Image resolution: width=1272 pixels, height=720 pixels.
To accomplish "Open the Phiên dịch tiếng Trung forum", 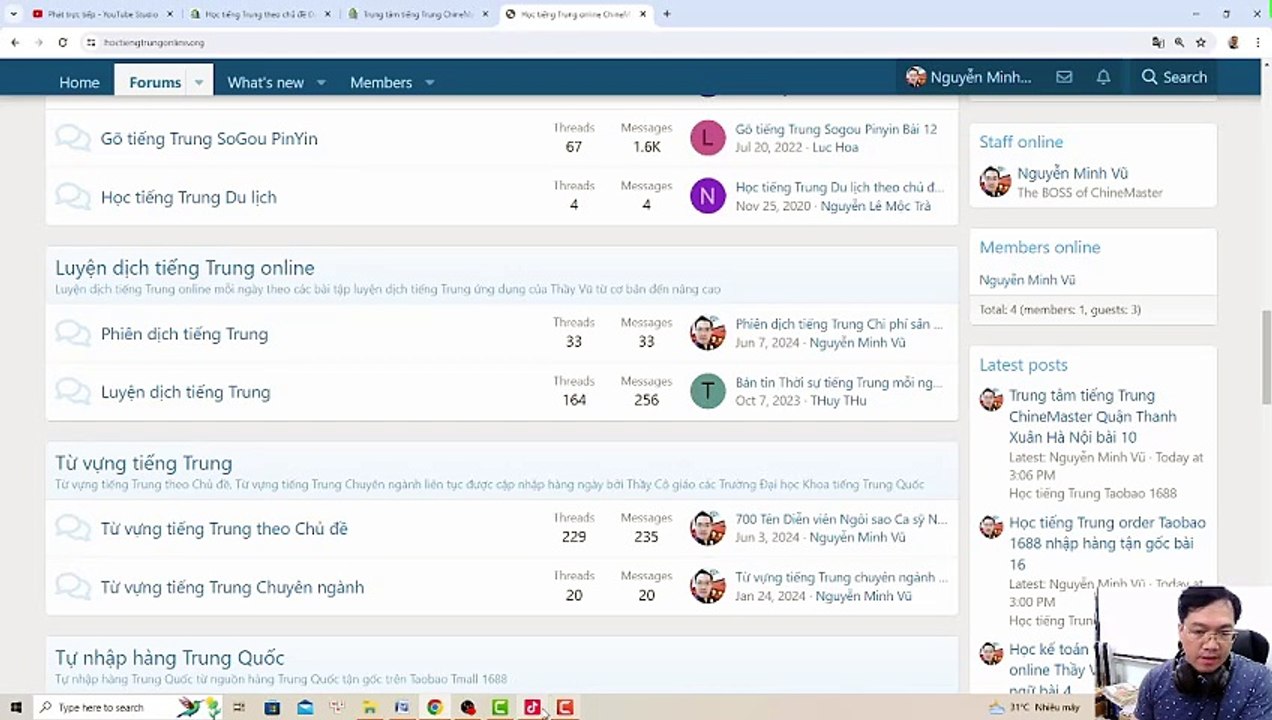I will [x=184, y=334].
